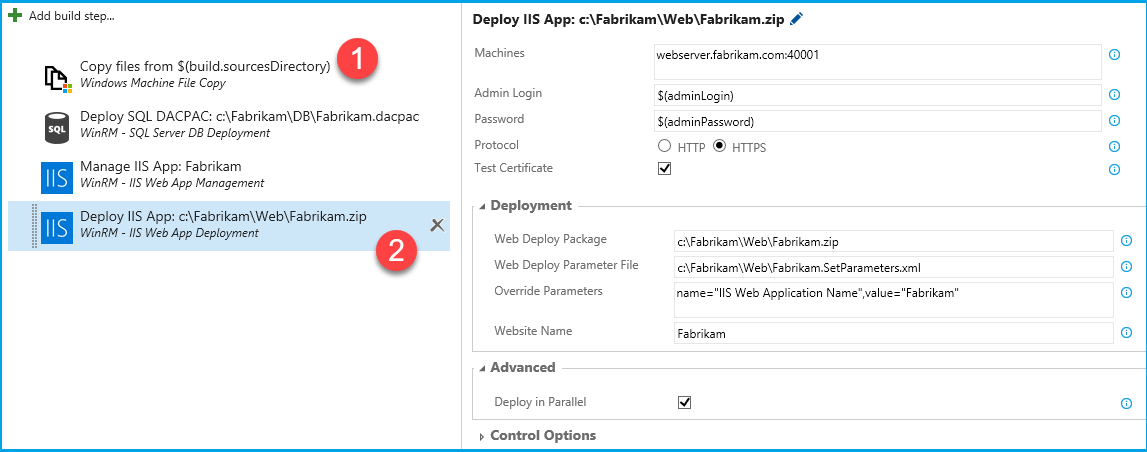This screenshot has height=452, width=1147.
Task: Click the IIS icon for Deploy IIS App
Action: tap(56, 227)
